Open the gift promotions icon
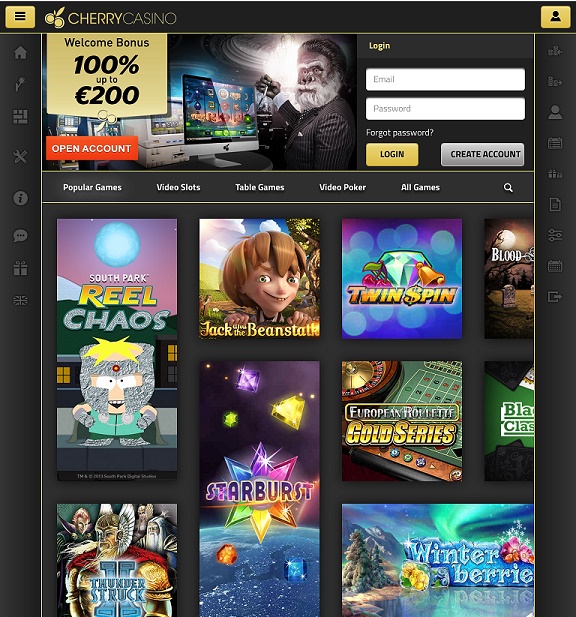 point(20,268)
